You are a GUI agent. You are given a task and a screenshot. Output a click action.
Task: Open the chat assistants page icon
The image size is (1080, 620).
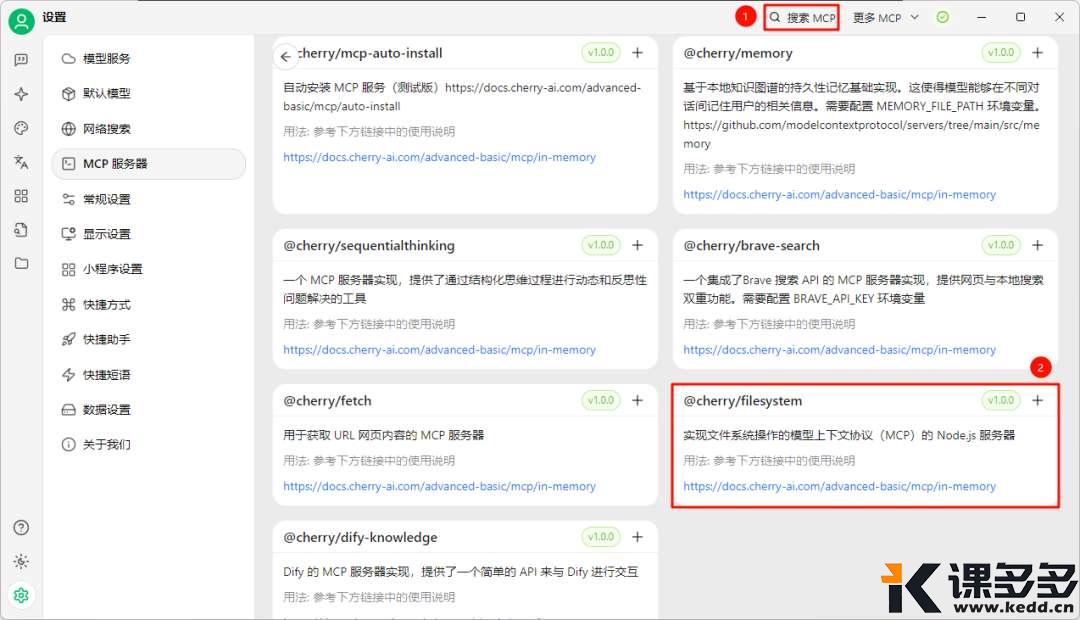click(21, 60)
